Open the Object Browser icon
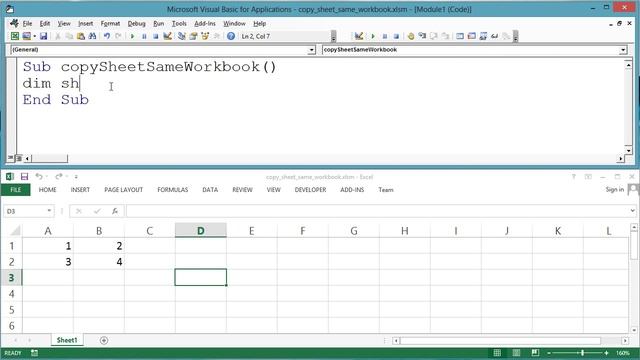The image size is (640, 360). (x=205, y=36)
